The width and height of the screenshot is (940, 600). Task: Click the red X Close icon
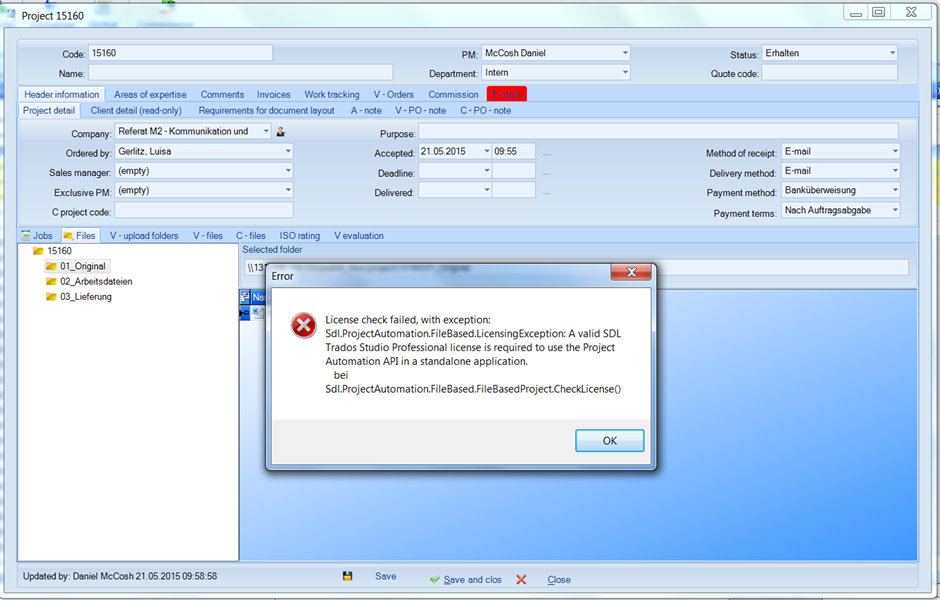pos(521,580)
